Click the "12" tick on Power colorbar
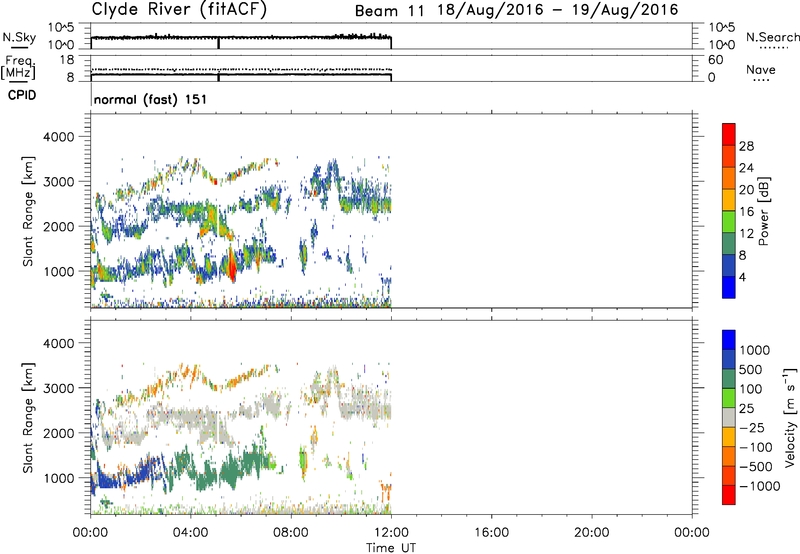Image resolution: width=800 pixels, height=554 pixels. (746, 234)
